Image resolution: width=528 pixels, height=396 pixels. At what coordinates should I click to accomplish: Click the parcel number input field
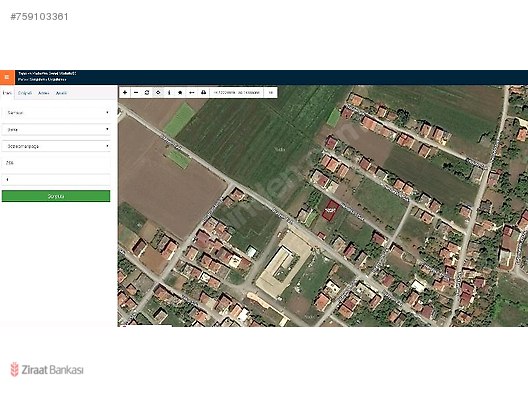click(56, 179)
